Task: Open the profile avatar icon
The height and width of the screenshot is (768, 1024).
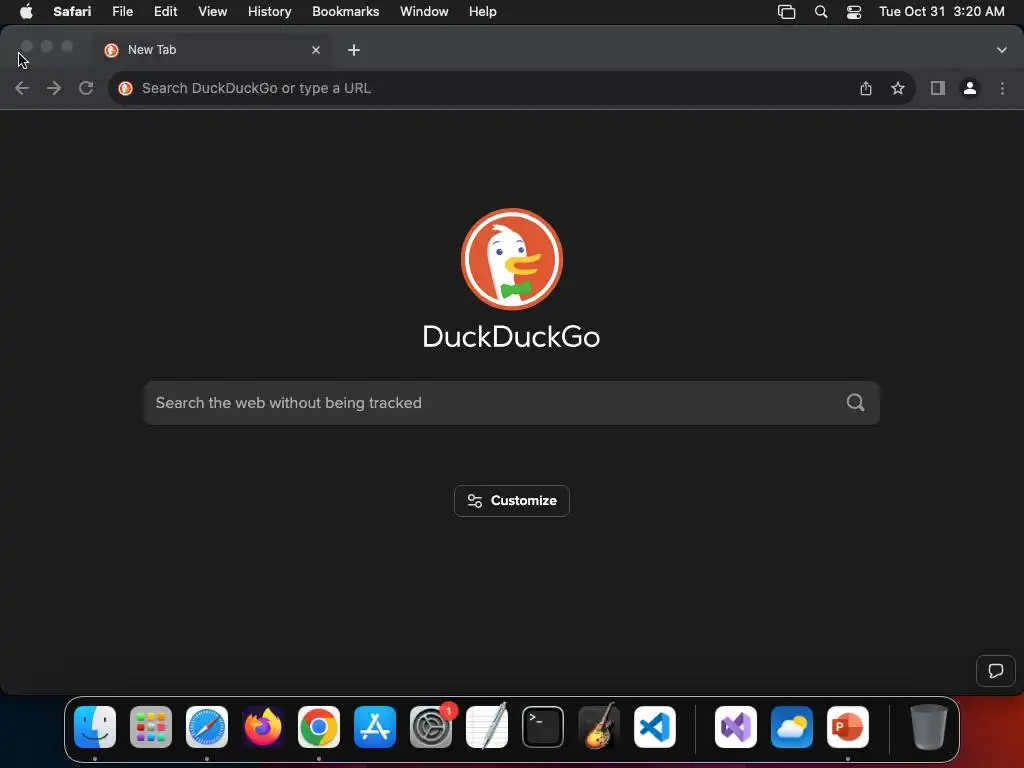Action: pos(970,88)
